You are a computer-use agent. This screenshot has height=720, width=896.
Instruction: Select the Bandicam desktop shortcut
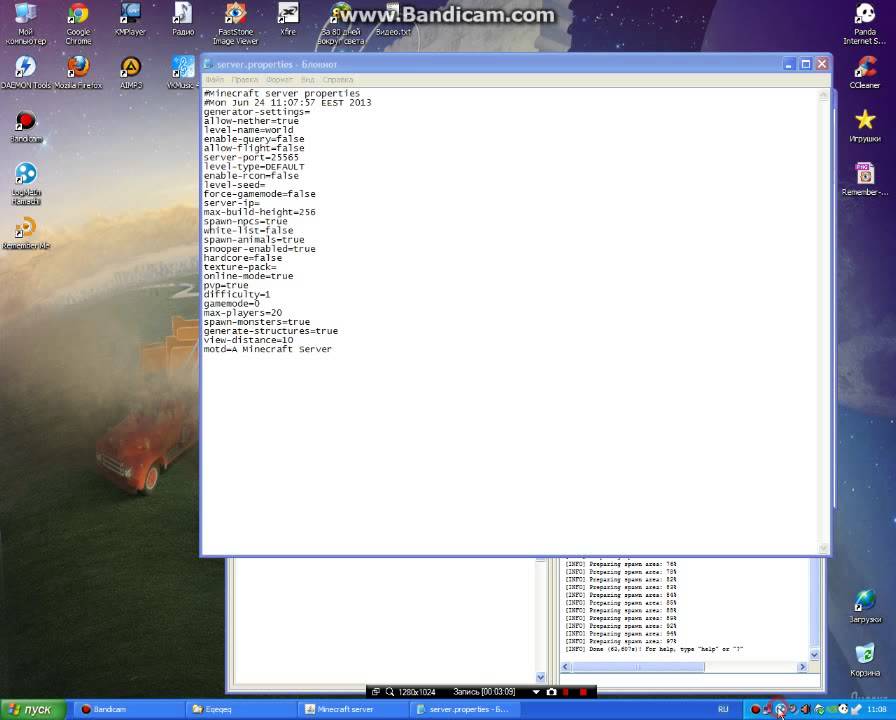[x=26, y=126]
